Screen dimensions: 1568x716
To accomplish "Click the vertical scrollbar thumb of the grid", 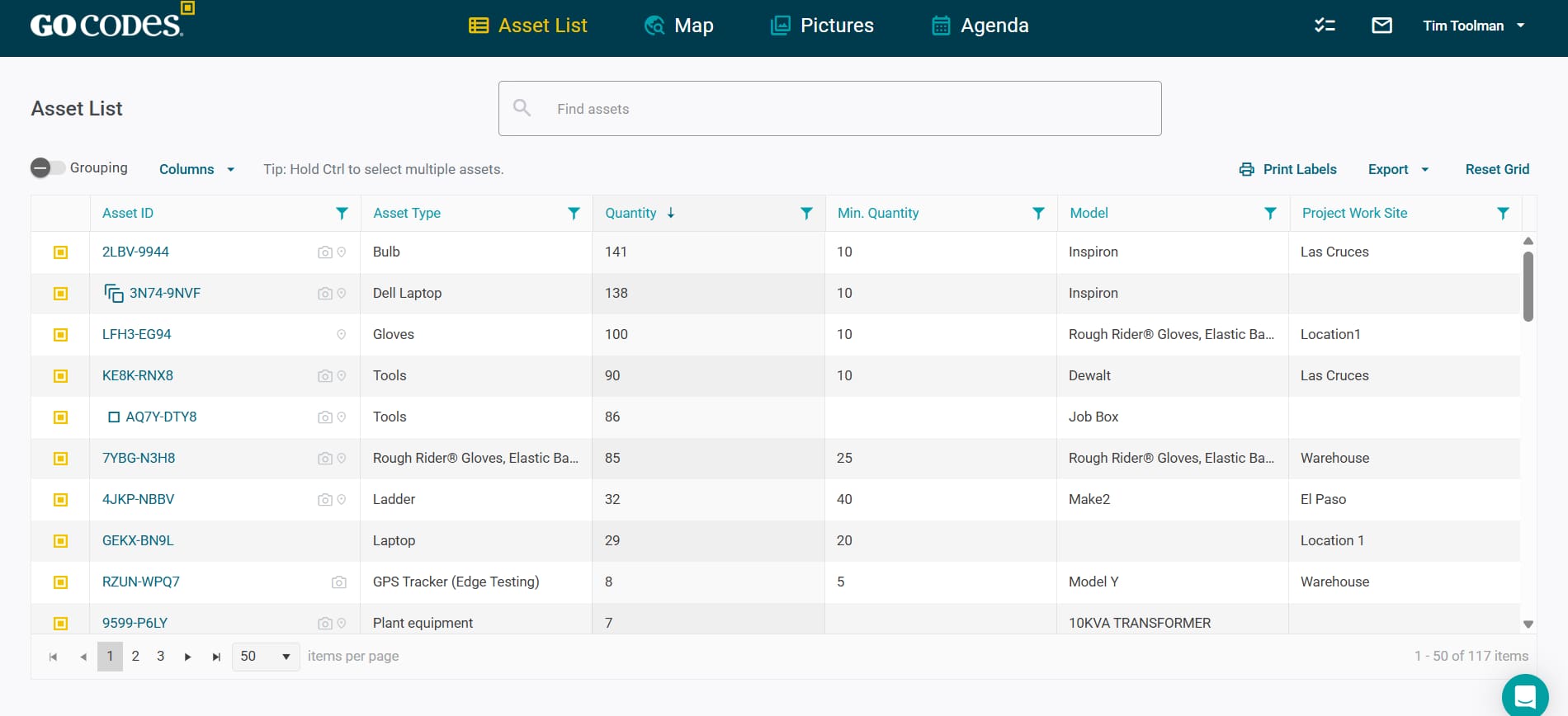I will coord(1528,286).
